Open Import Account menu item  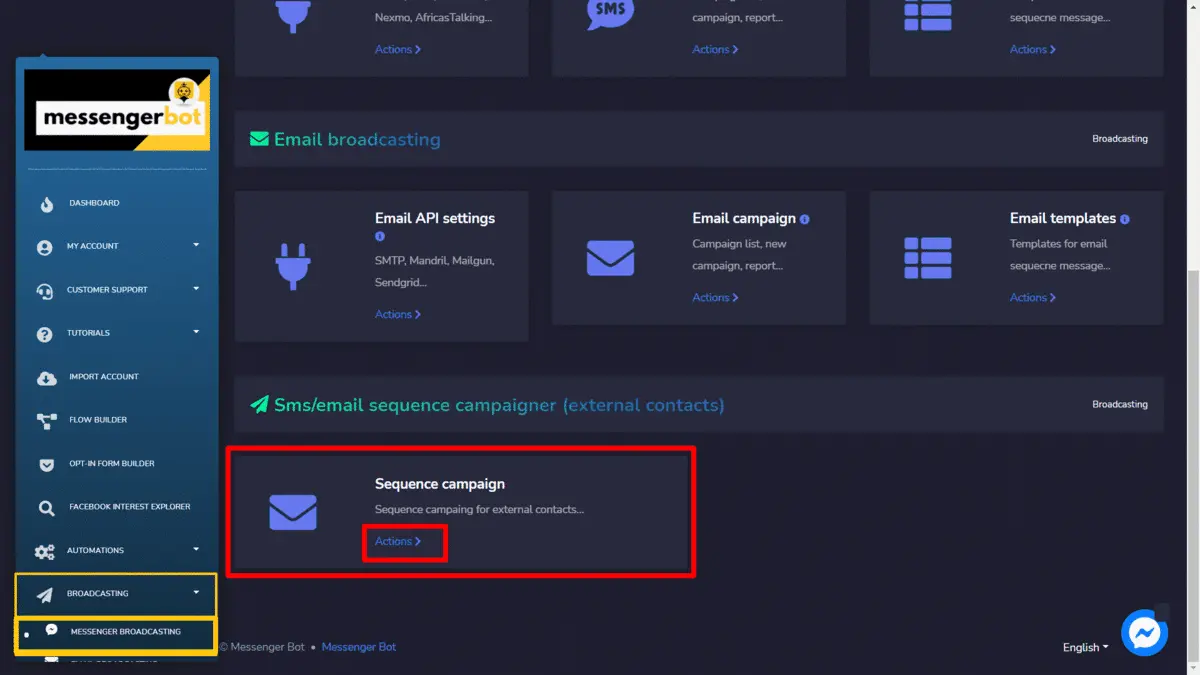pos(104,377)
